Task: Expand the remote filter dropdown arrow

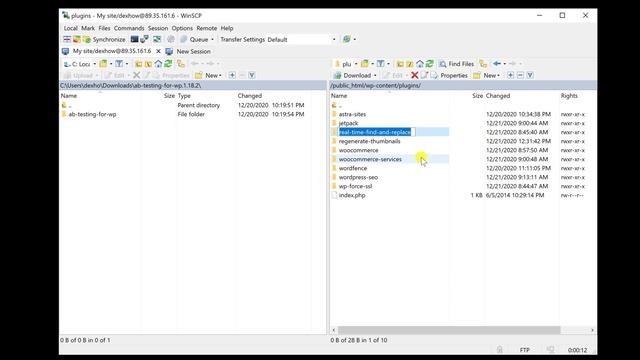Action: (x=388, y=64)
